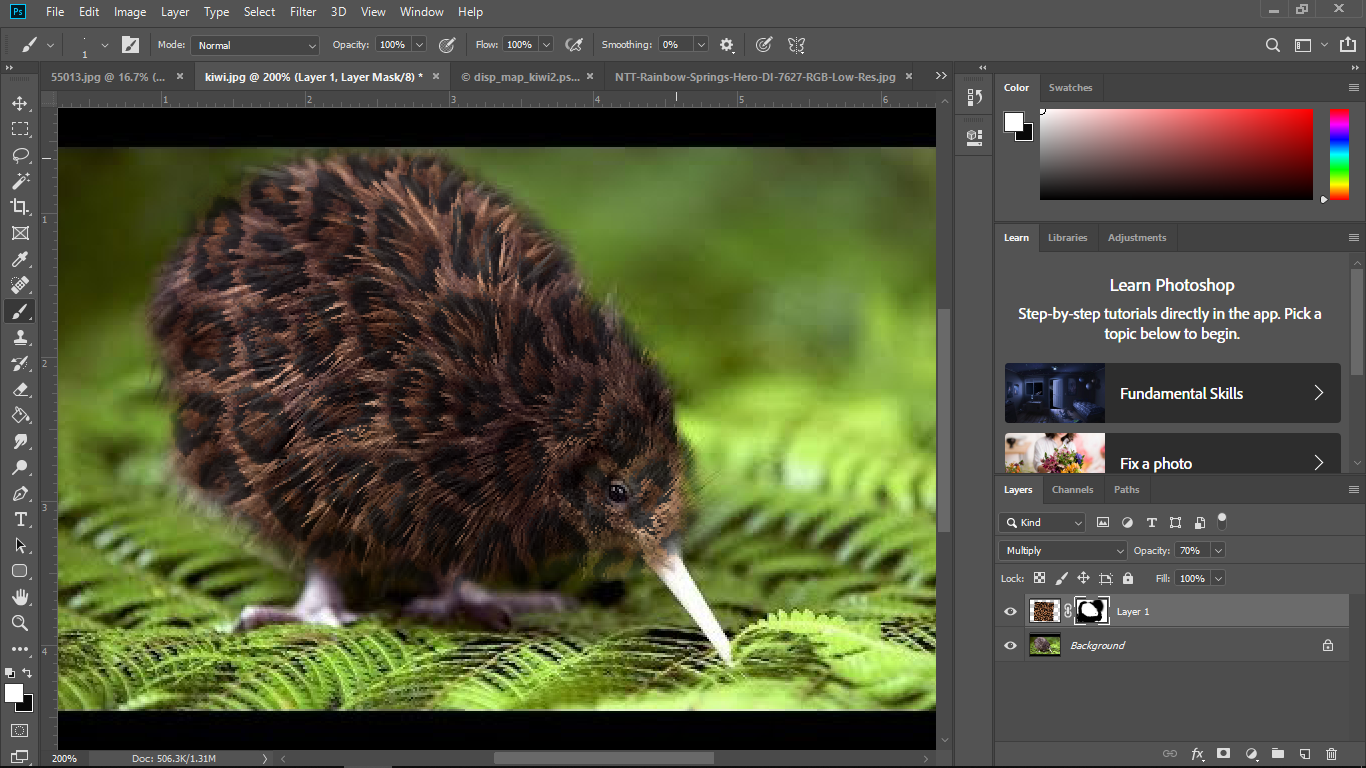The width and height of the screenshot is (1366, 768).
Task: Select the Hand tool
Action: tap(20, 597)
